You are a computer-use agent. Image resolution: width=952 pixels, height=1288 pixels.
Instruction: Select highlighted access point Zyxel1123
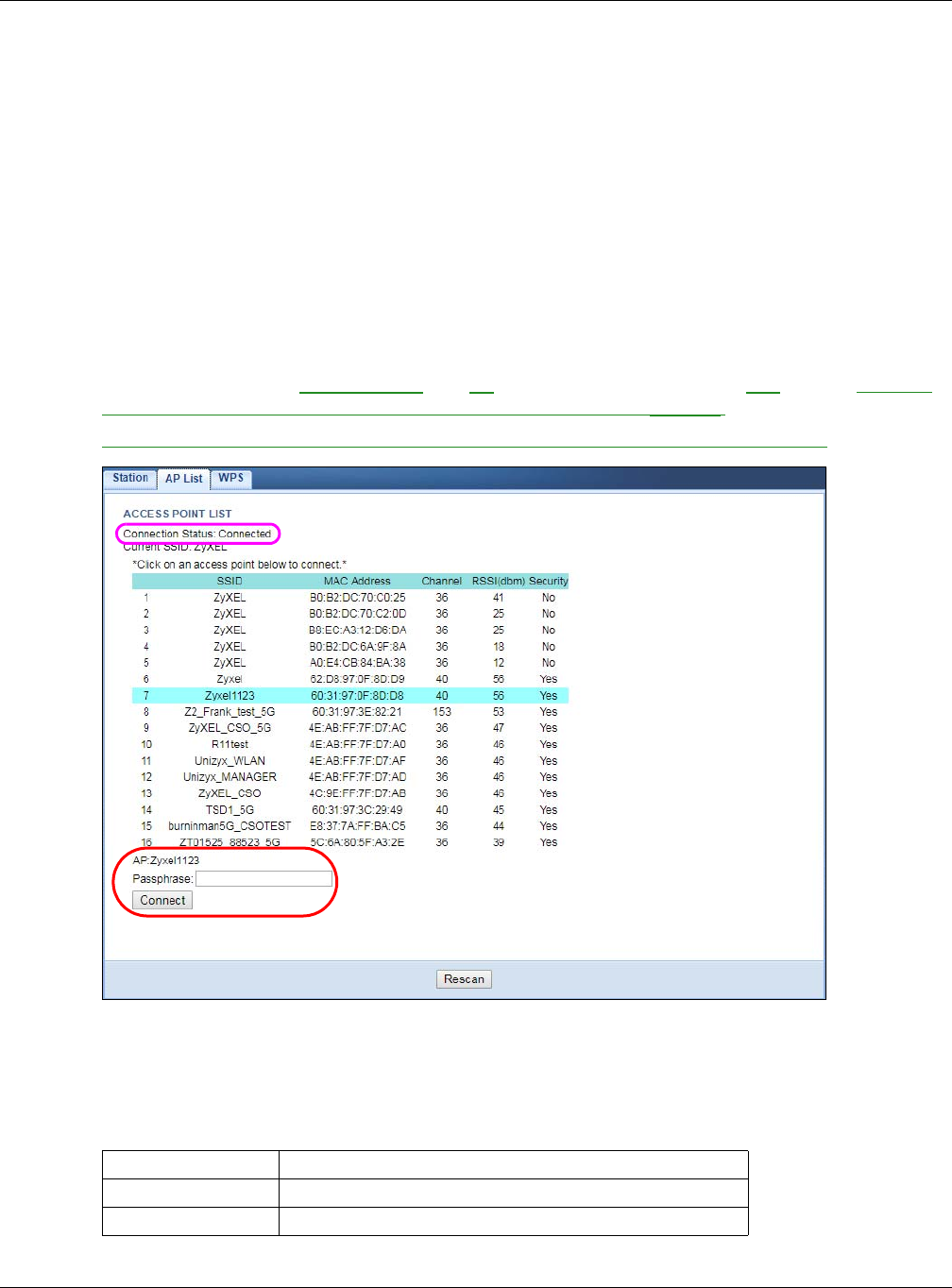point(350,696)
